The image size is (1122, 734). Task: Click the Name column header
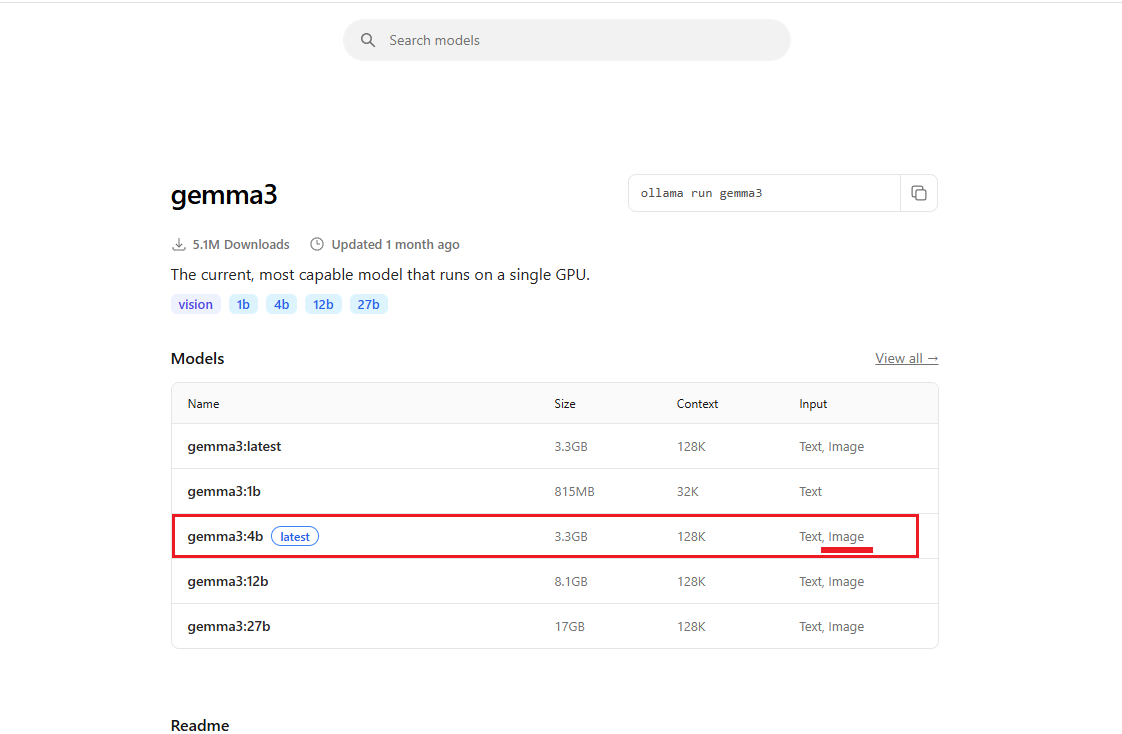click(203, 404)
